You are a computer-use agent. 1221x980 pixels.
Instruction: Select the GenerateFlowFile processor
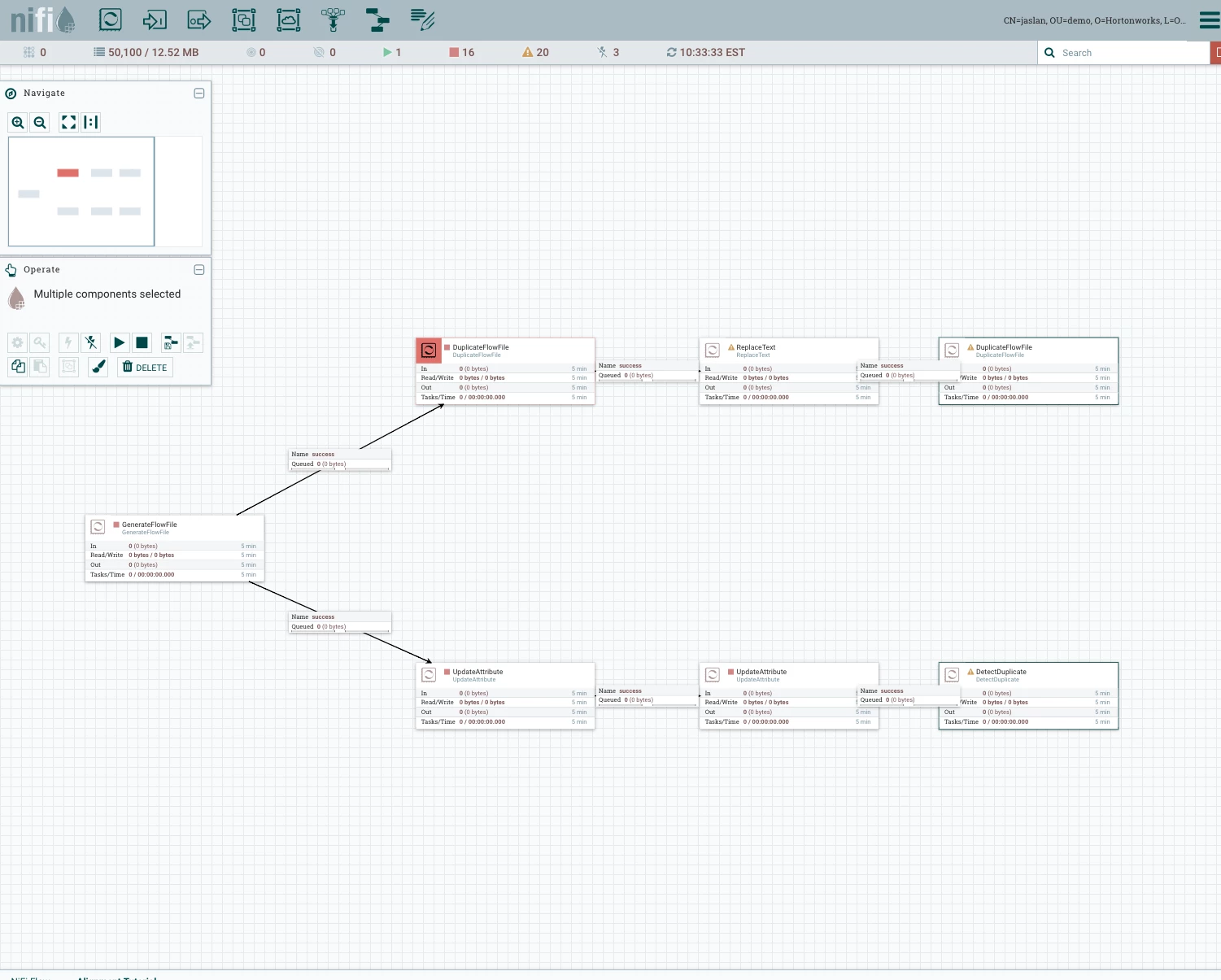[175, 549]
